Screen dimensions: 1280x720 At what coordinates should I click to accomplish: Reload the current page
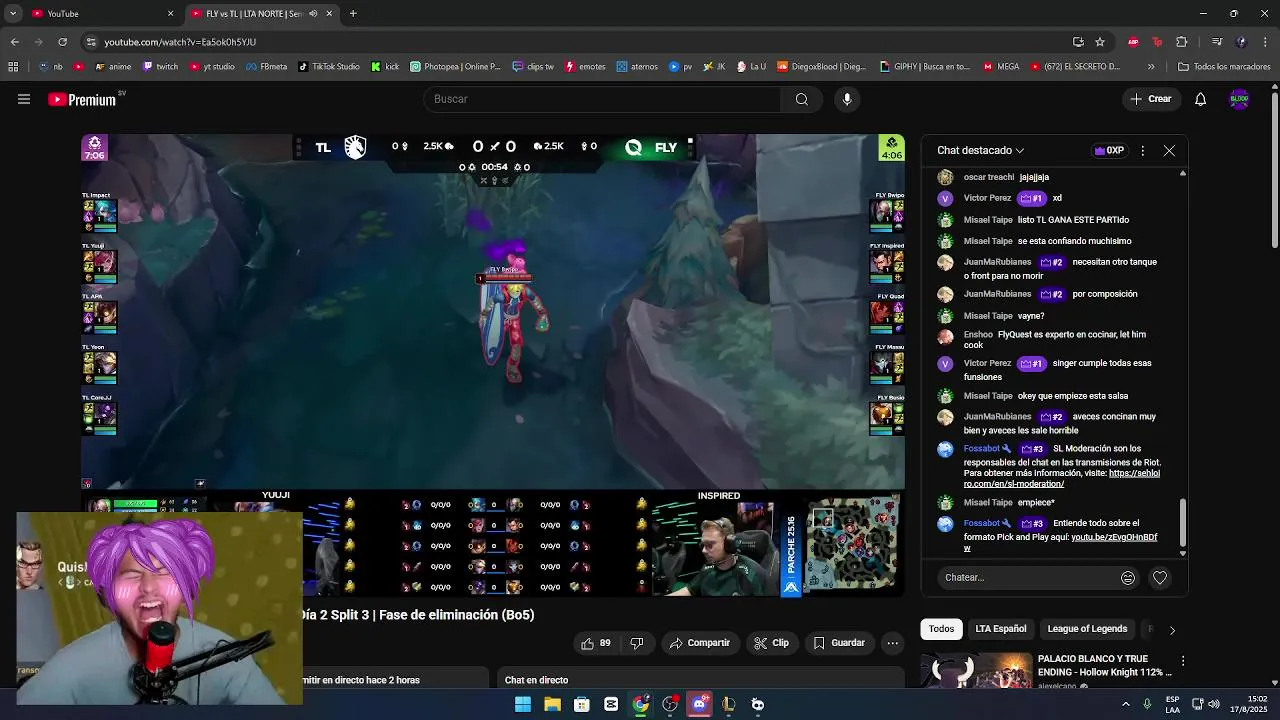click(x=62, y=42)
